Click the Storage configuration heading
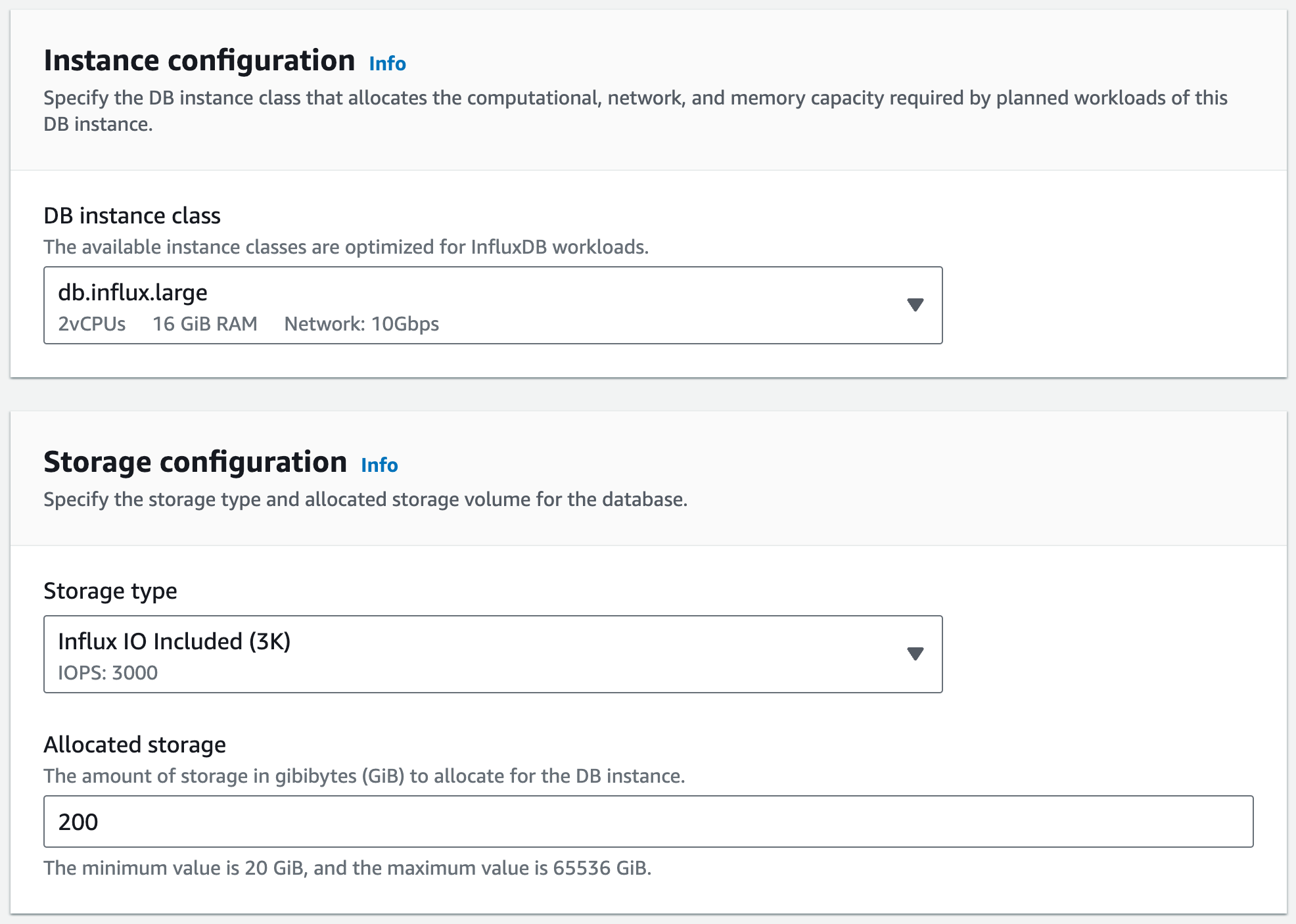 (x=195, y=462)
